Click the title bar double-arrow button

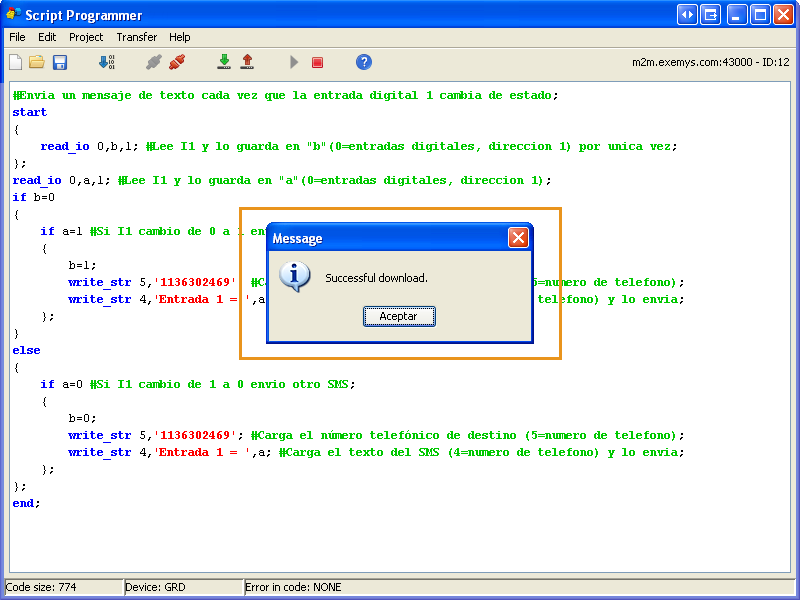[x=686, y=14]
